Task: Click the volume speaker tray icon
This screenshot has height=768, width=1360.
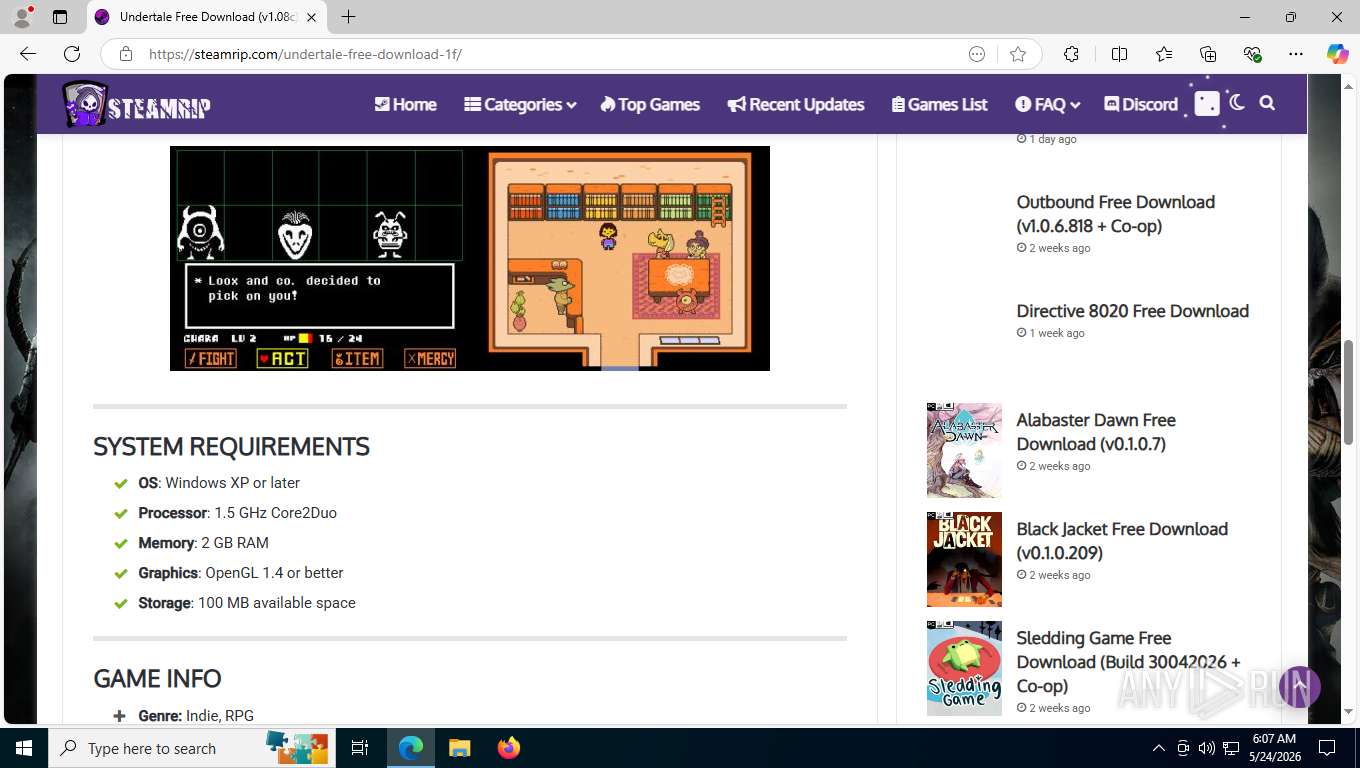Action: (1207, 748)
